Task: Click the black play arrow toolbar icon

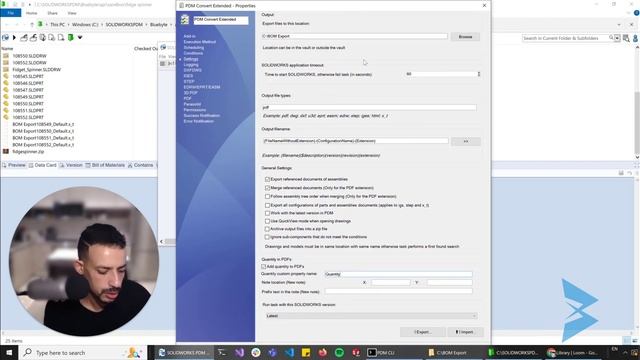Action: point(14,38)
